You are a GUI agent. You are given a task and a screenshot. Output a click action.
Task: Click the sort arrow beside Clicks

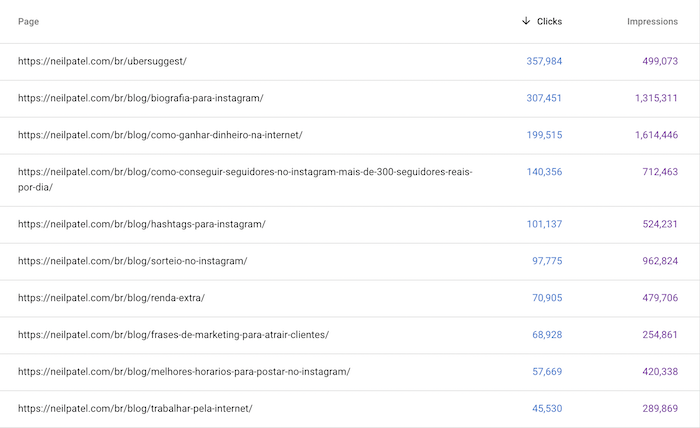[526, 21]
